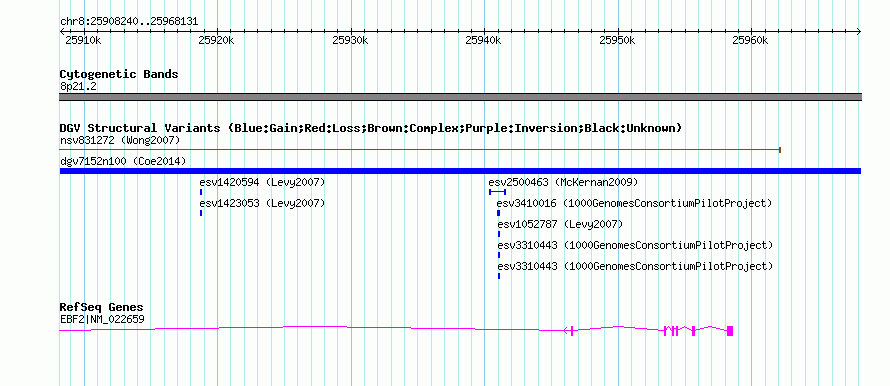Screen dimensions: 890x386
Task: Click the 25910k ruler tick label
Action: [83, 40]
